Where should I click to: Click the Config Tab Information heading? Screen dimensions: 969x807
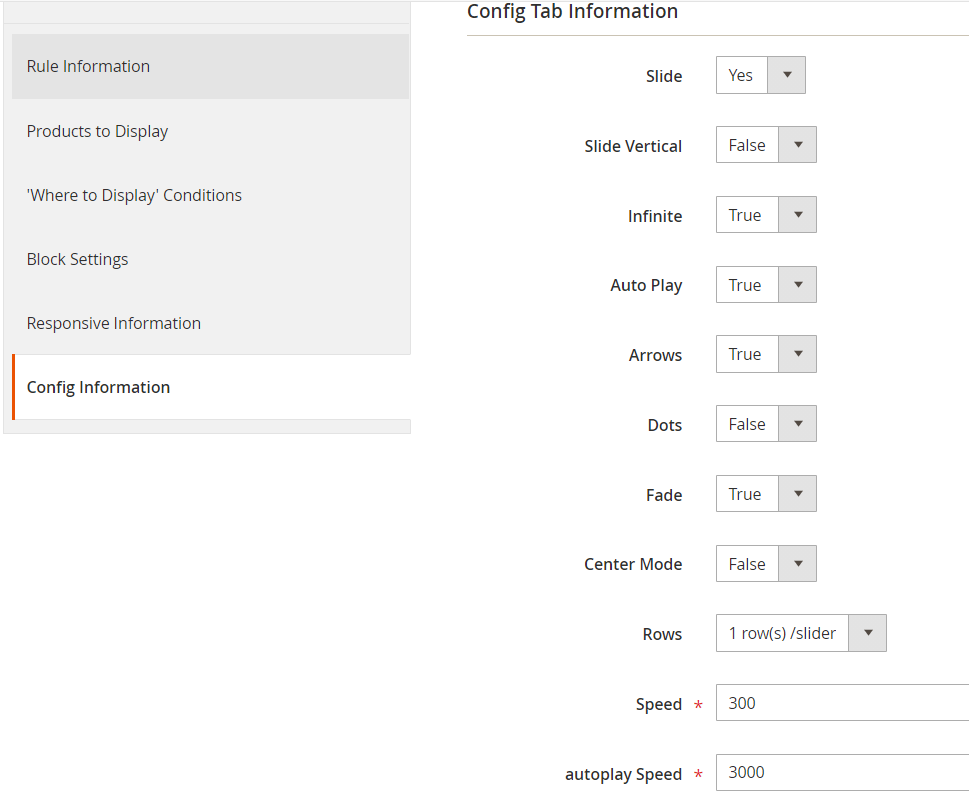572,12
